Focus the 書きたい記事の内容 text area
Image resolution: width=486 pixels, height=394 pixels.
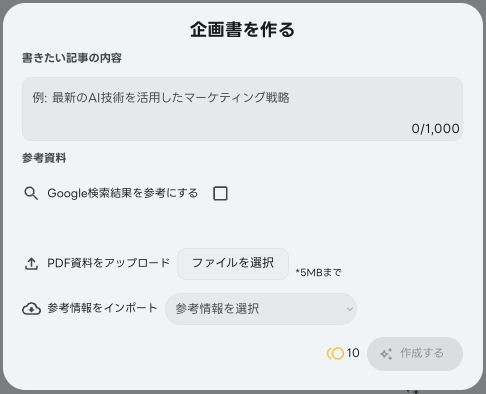point(242,109)
